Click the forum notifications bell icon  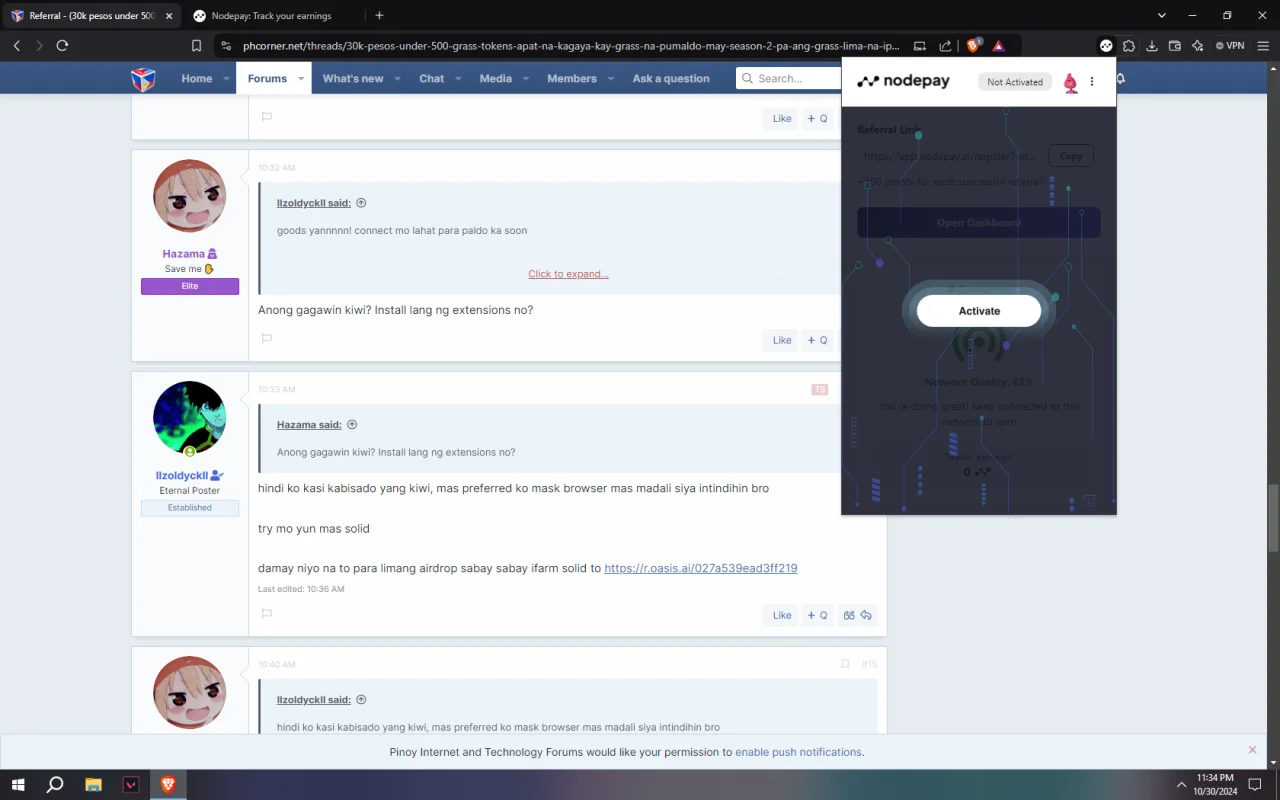[x=1121, y=79]
